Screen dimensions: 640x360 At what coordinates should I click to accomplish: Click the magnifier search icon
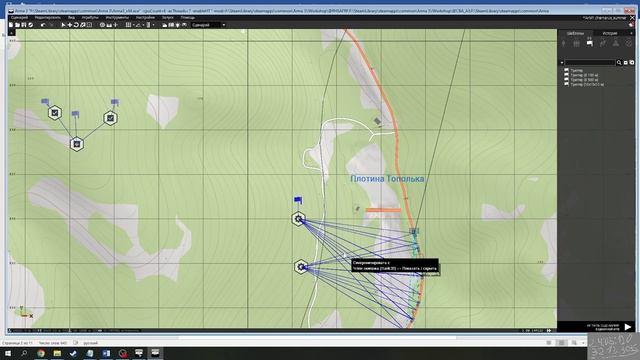pos(619,62)
